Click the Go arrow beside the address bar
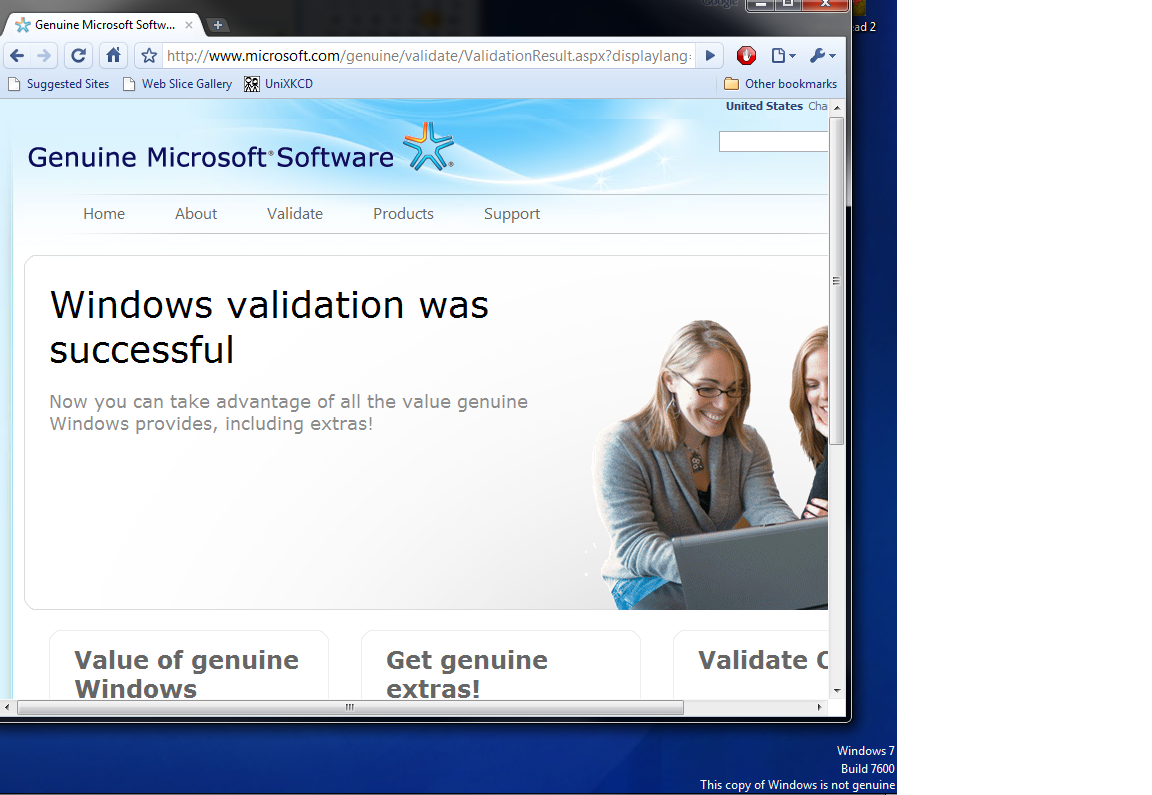The image size is (1152, 795). tap(710, 56)
